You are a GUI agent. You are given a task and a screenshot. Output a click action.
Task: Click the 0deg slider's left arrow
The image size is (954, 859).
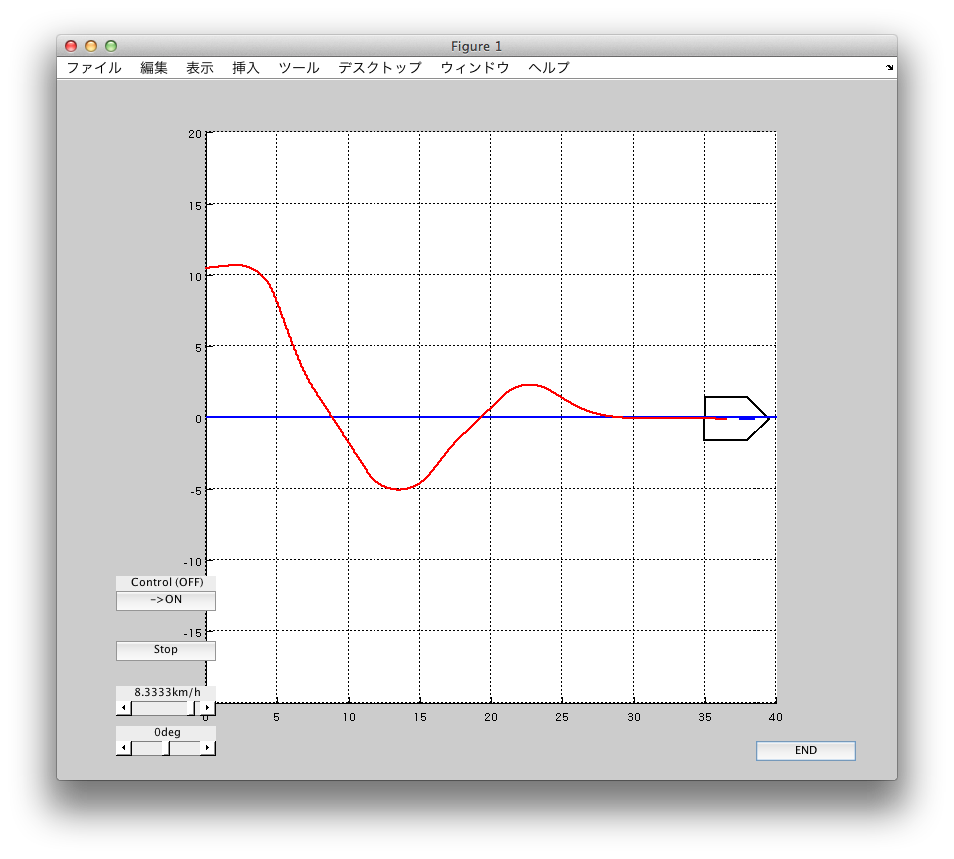pyautogui.click(x=123, y=748)
